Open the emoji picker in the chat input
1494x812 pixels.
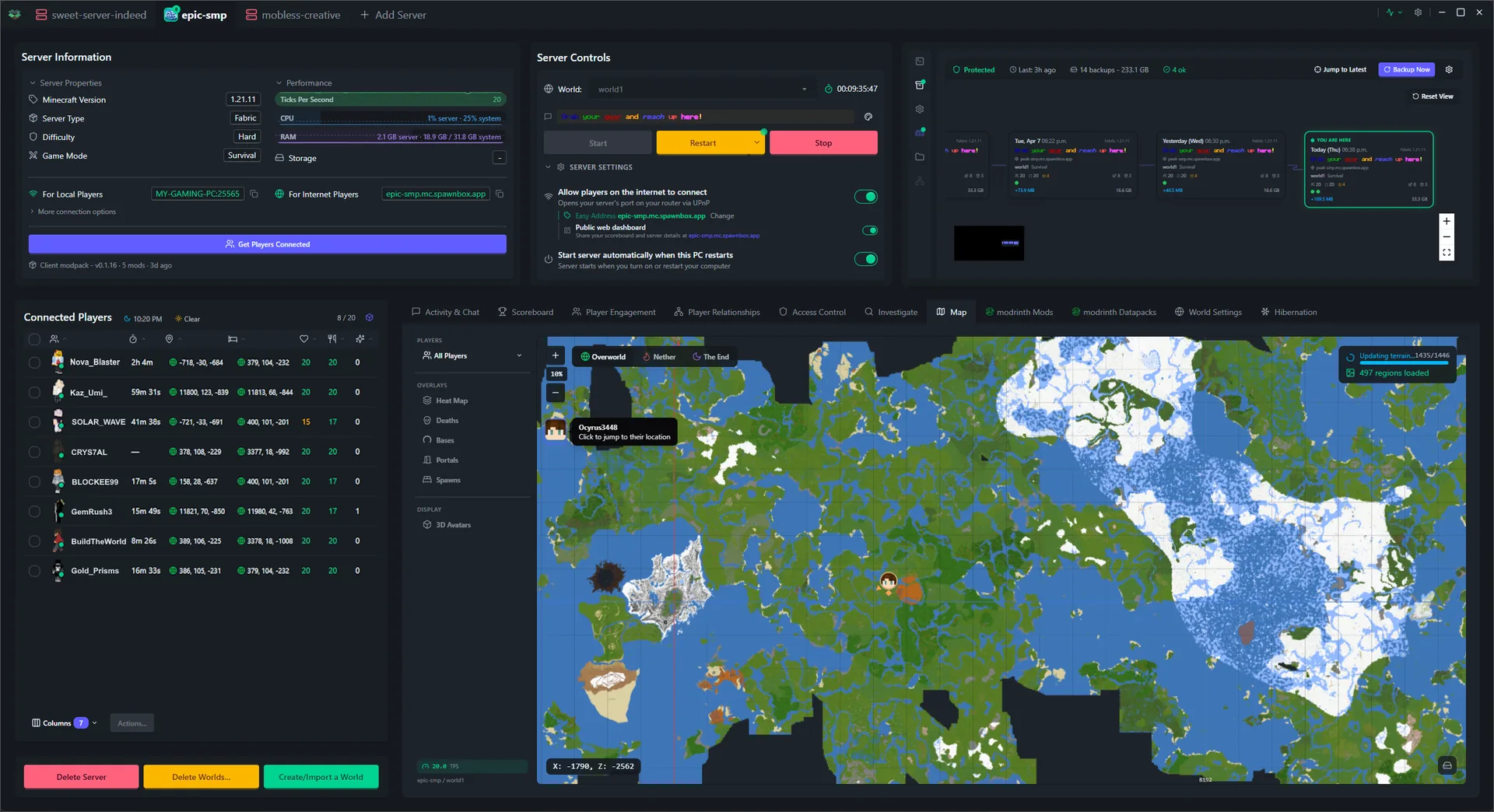coord(869,117)
